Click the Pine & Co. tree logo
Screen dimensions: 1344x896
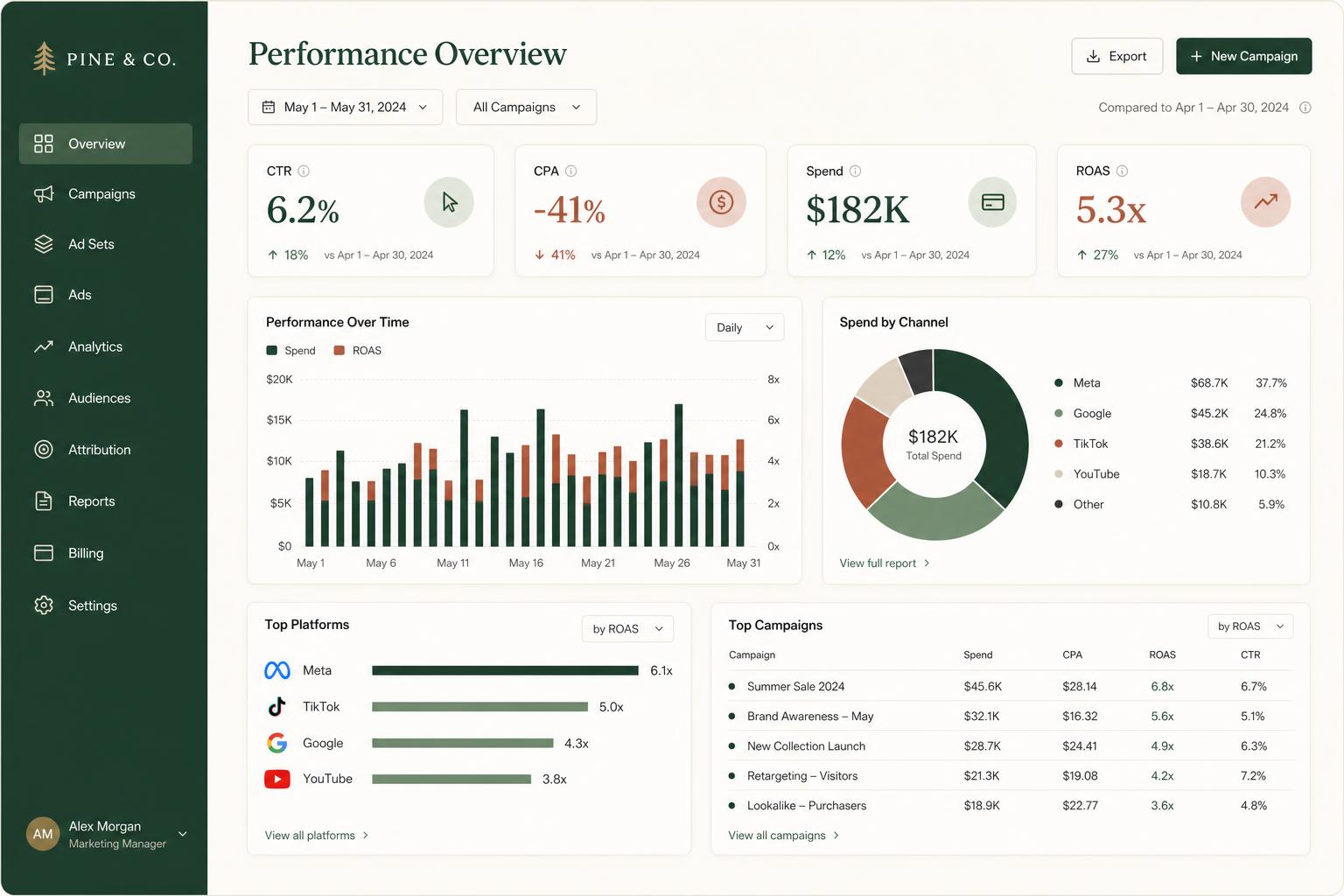44,59
